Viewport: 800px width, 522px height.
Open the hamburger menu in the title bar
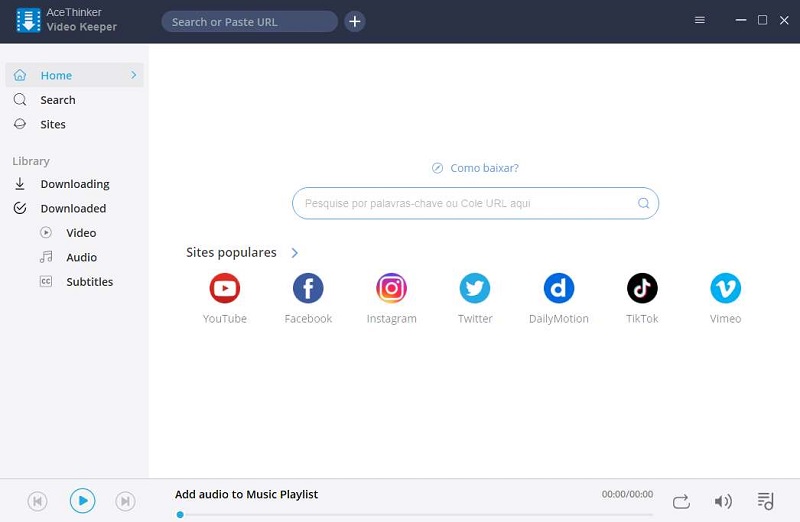699,20
